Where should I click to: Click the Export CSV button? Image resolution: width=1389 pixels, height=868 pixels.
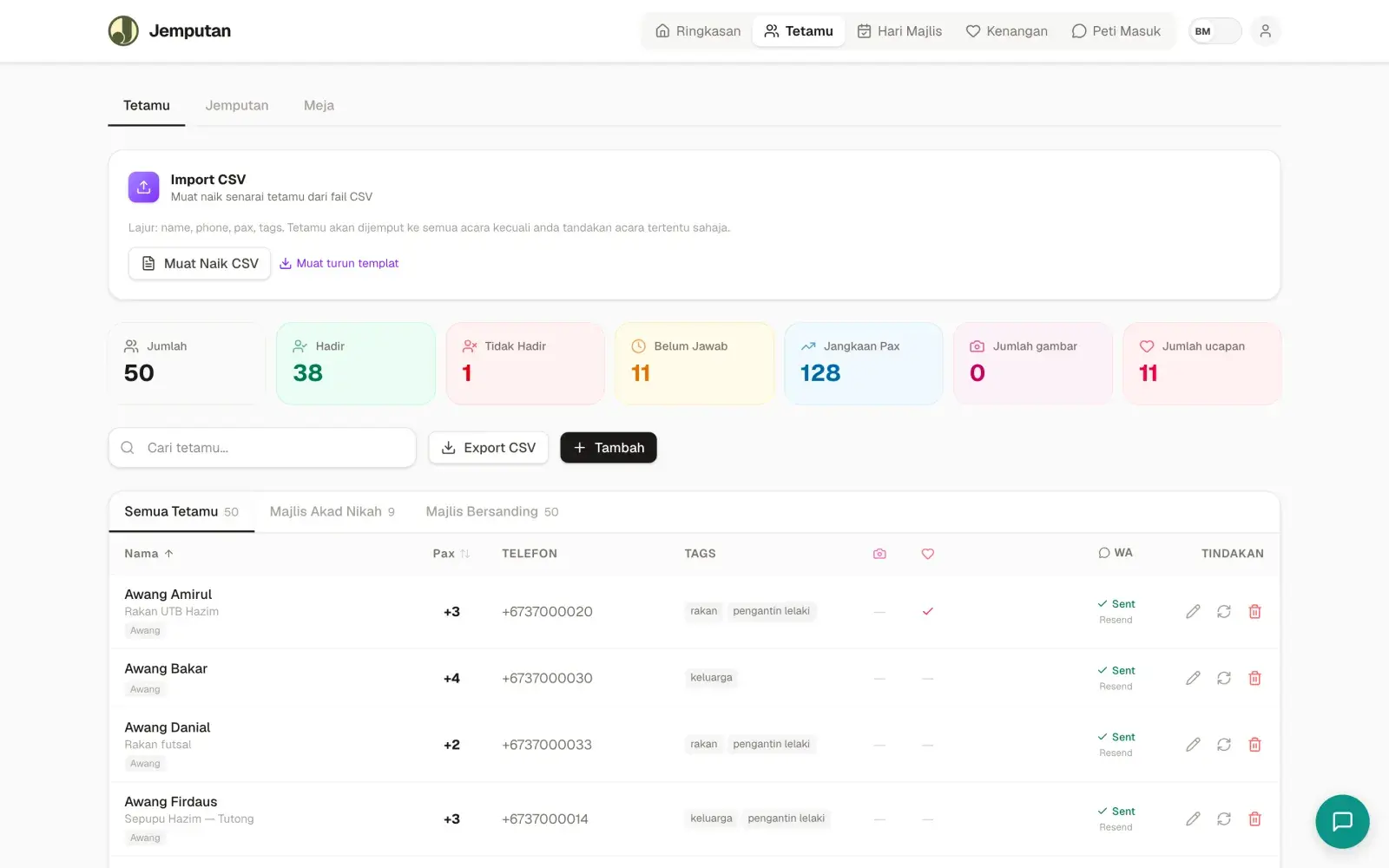pyautogui.click(x=489, y=448)
